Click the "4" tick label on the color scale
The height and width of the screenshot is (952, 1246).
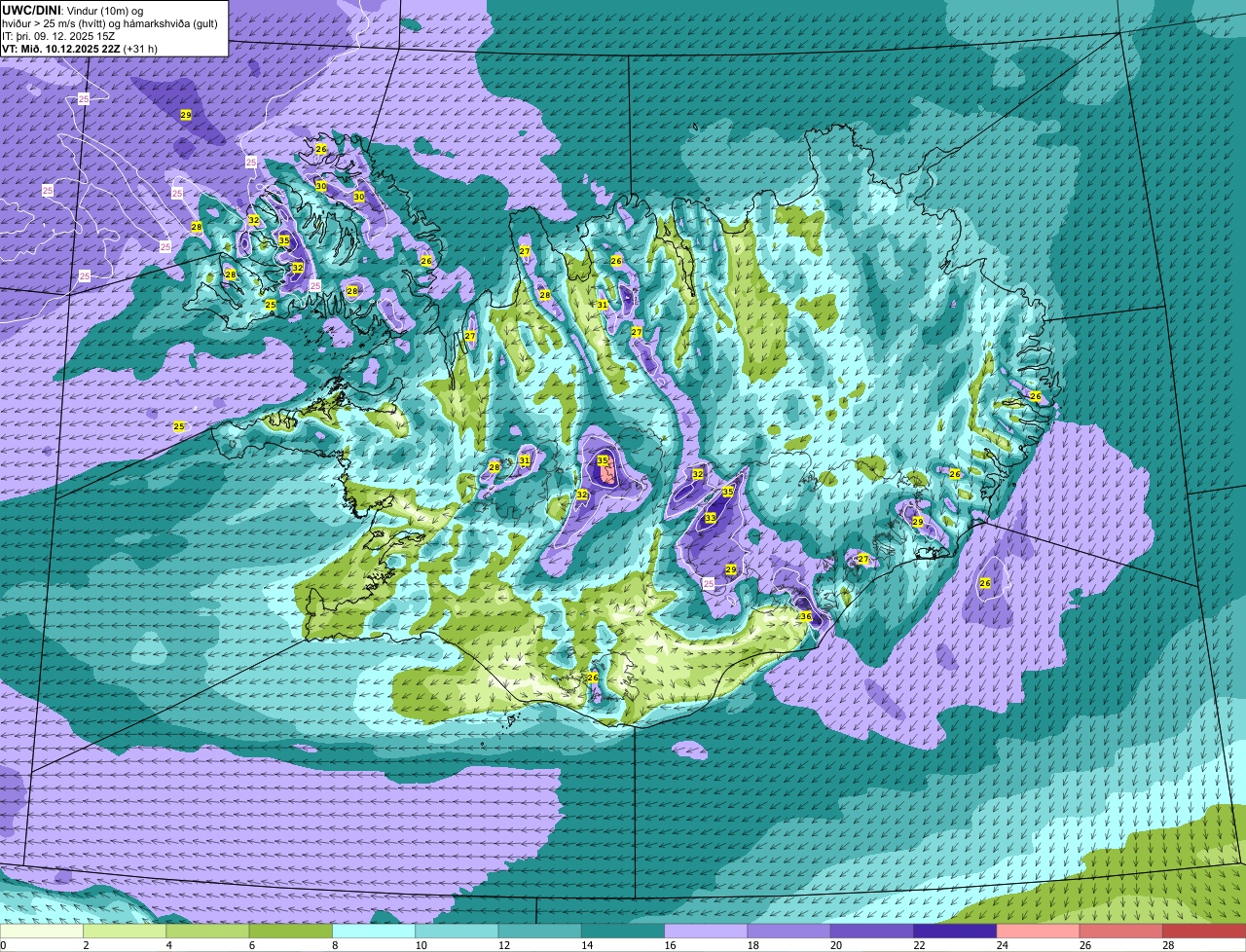tap(168, 945)
